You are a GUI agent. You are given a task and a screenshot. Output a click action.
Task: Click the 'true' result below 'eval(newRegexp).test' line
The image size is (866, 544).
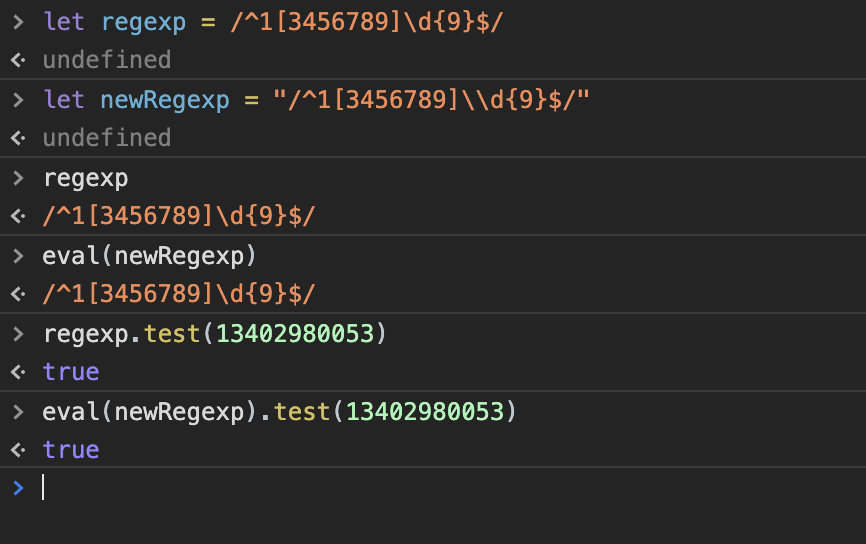pos(71,450)
